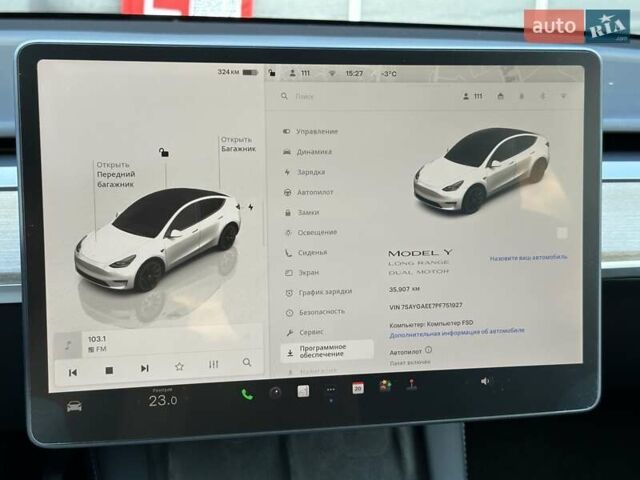The height and width of the screenshot is (480, 640).
Task: Open the media search magnifier
Action: click(247, 362)
